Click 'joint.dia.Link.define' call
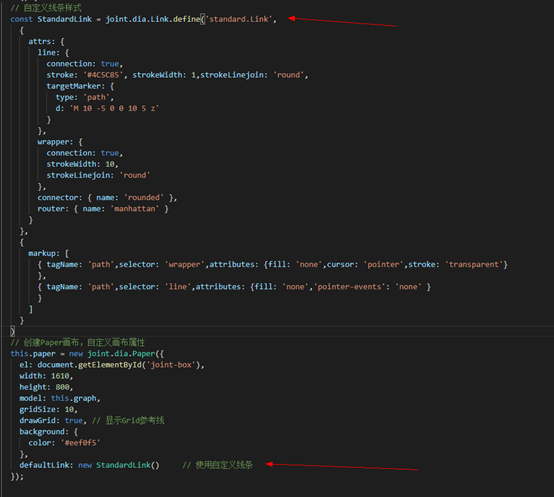 pos(153,19)
